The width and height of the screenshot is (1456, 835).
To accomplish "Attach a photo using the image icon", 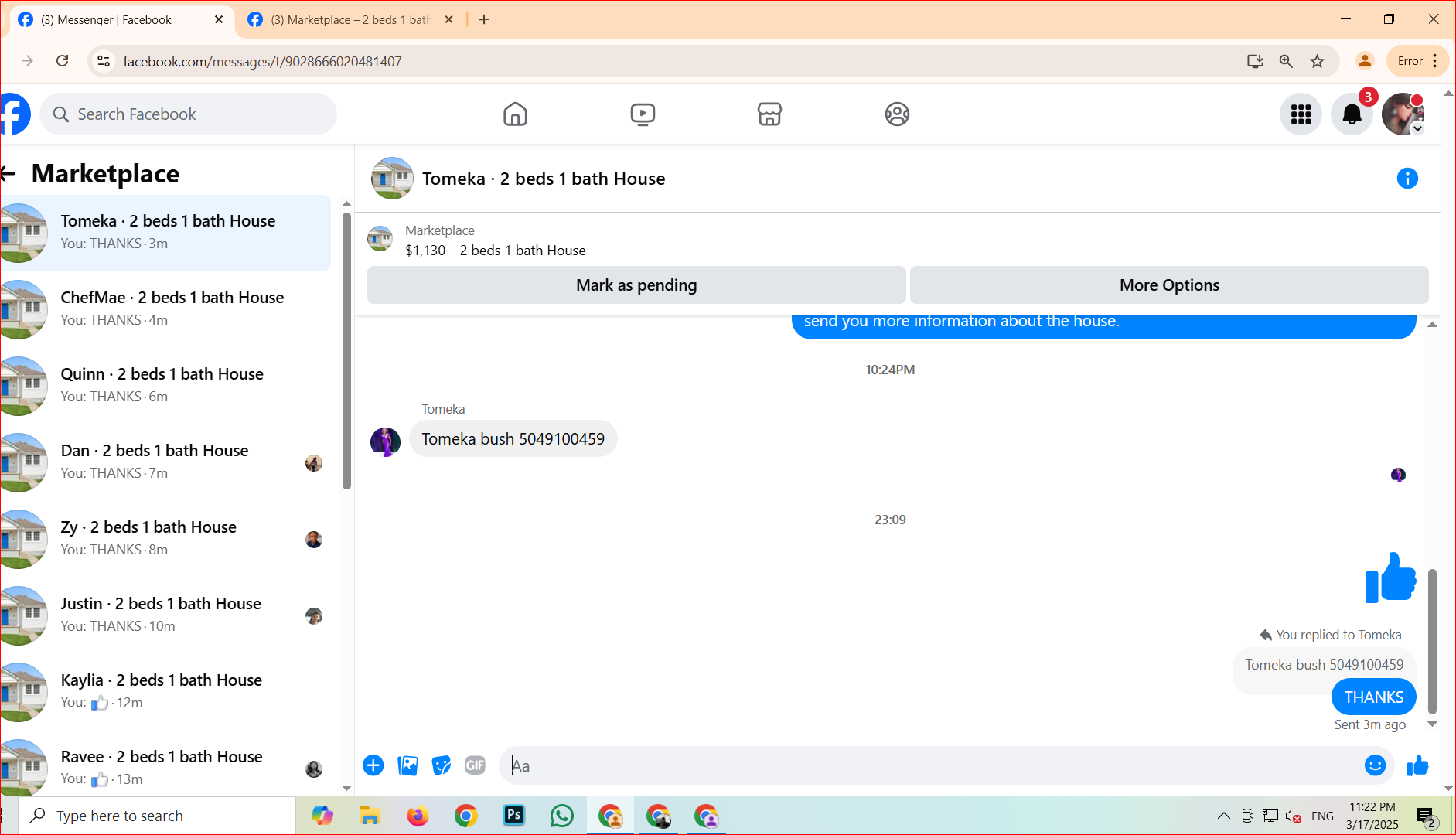I will point(407,765).
